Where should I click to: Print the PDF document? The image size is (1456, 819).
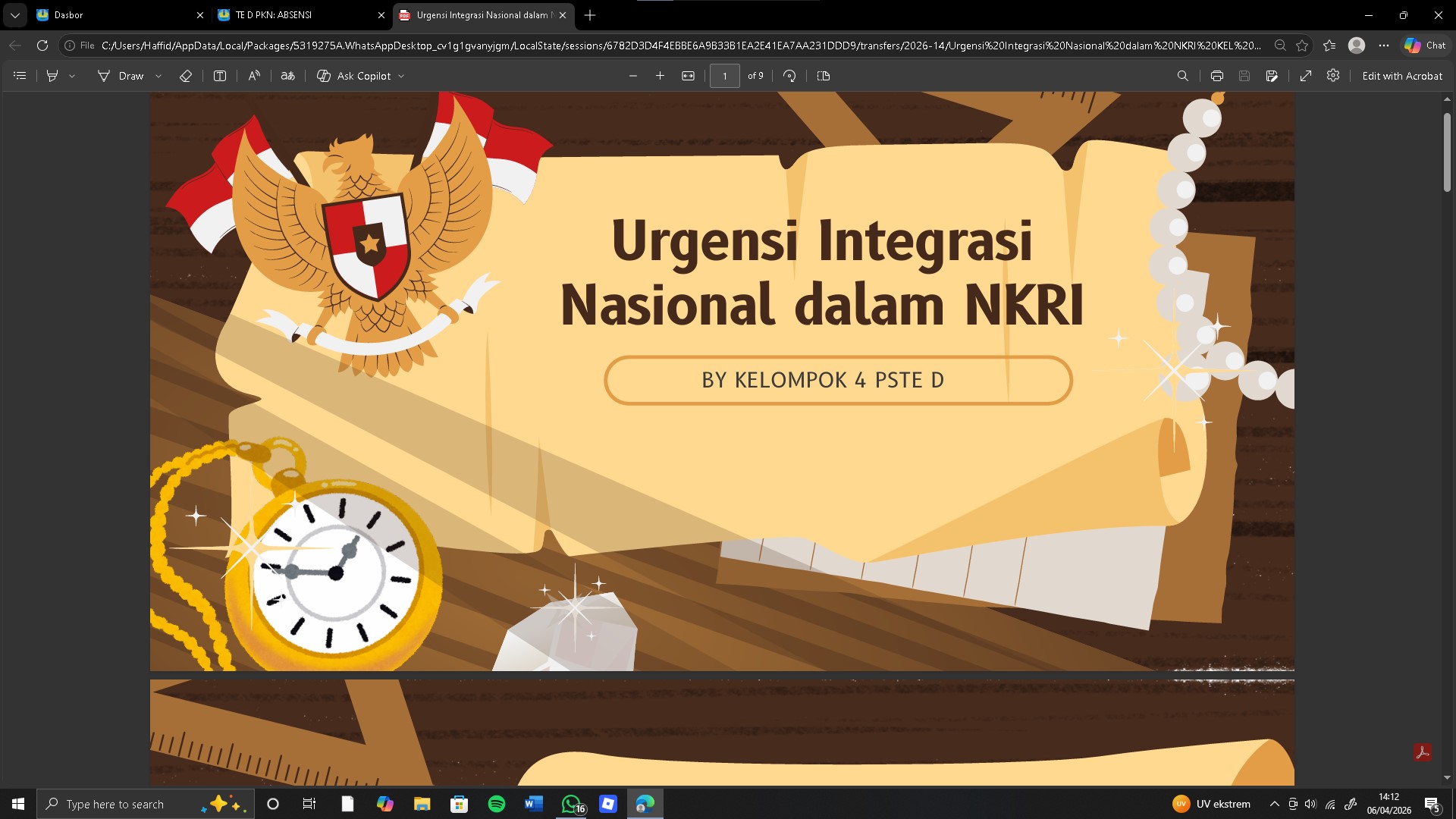pyautogui.click(x=1217, y=76)
